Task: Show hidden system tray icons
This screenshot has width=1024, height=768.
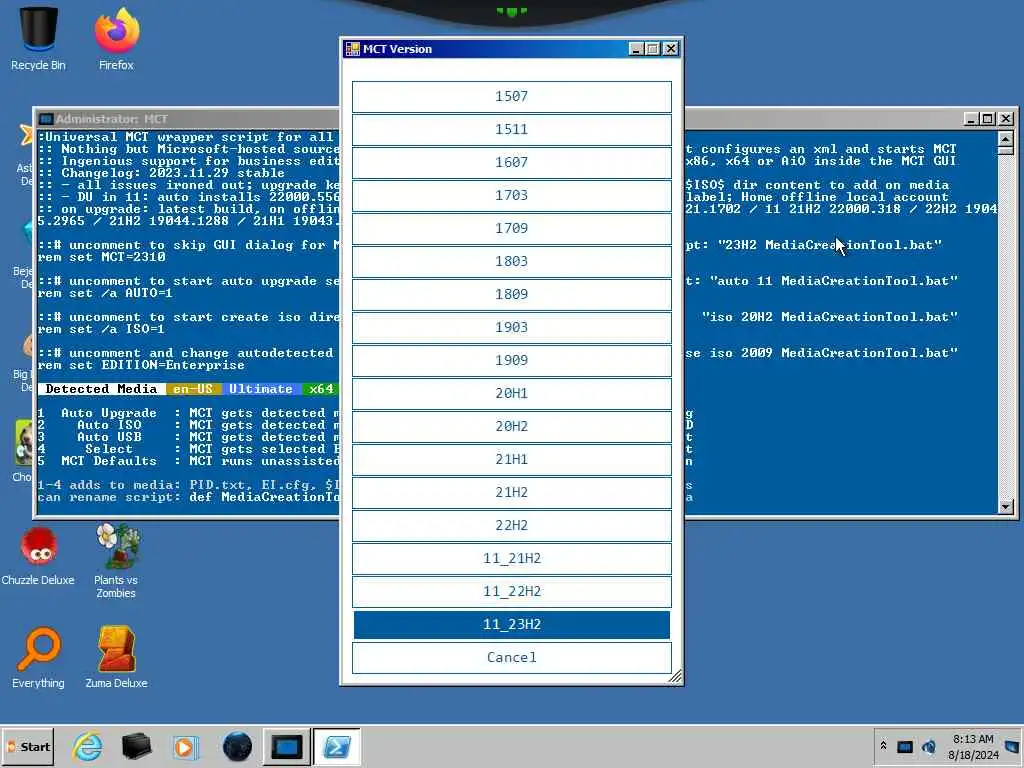Action: 884,745
